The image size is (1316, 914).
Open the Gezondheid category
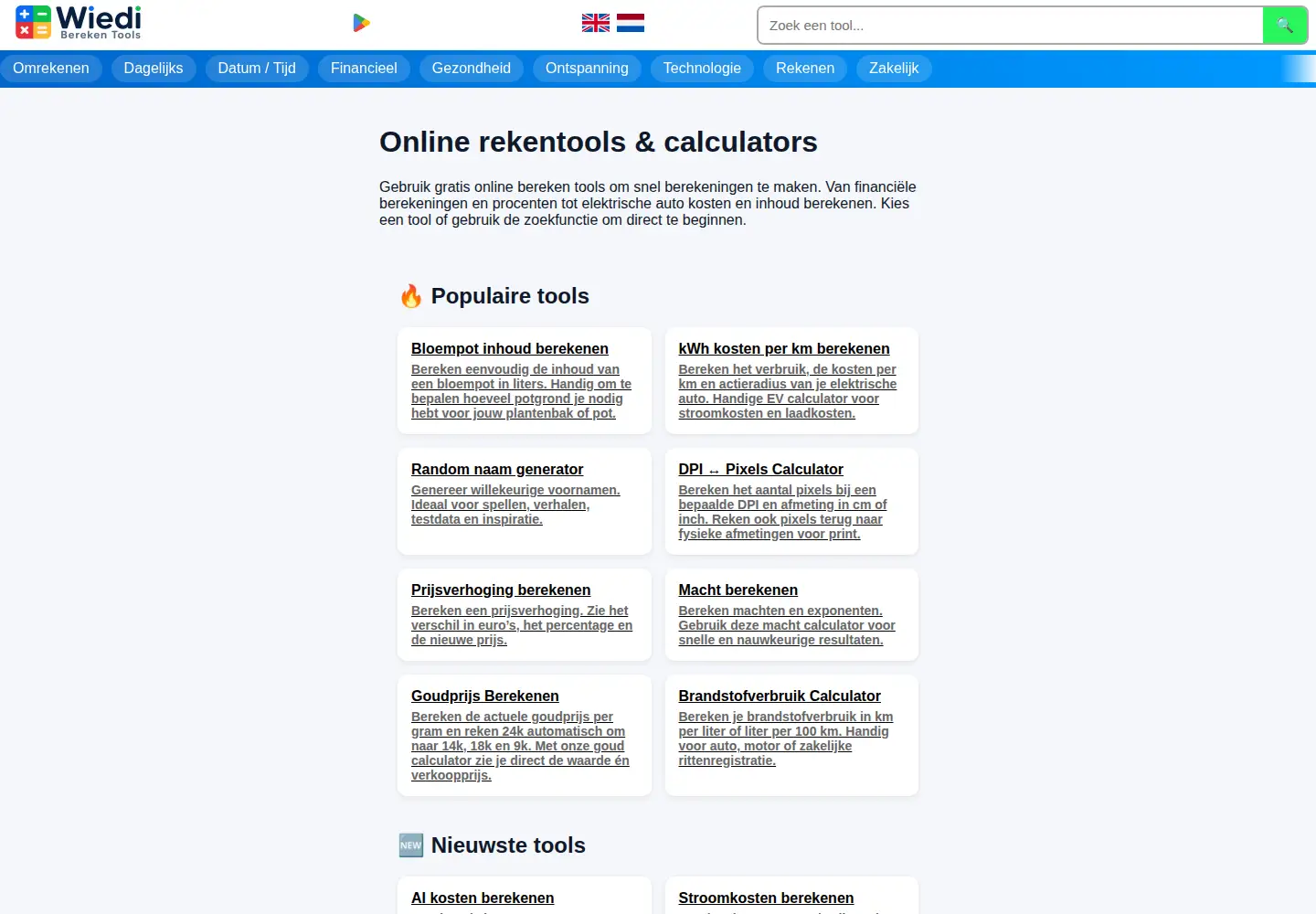click(x=472, y=69)
